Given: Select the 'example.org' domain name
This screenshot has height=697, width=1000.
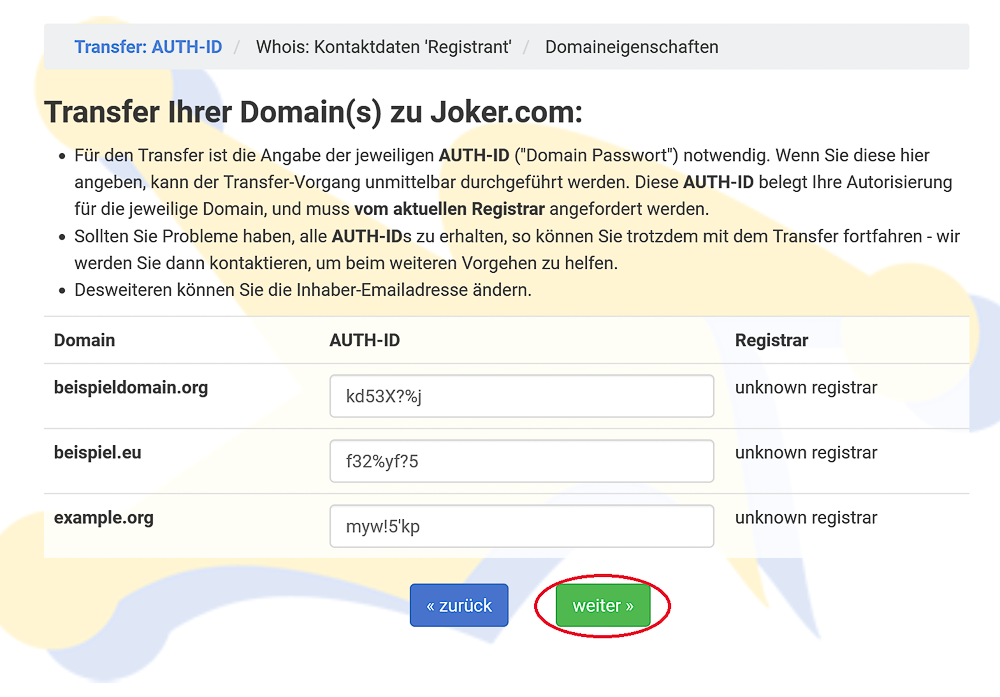Looking at the screenshot, I should [103, 518].
